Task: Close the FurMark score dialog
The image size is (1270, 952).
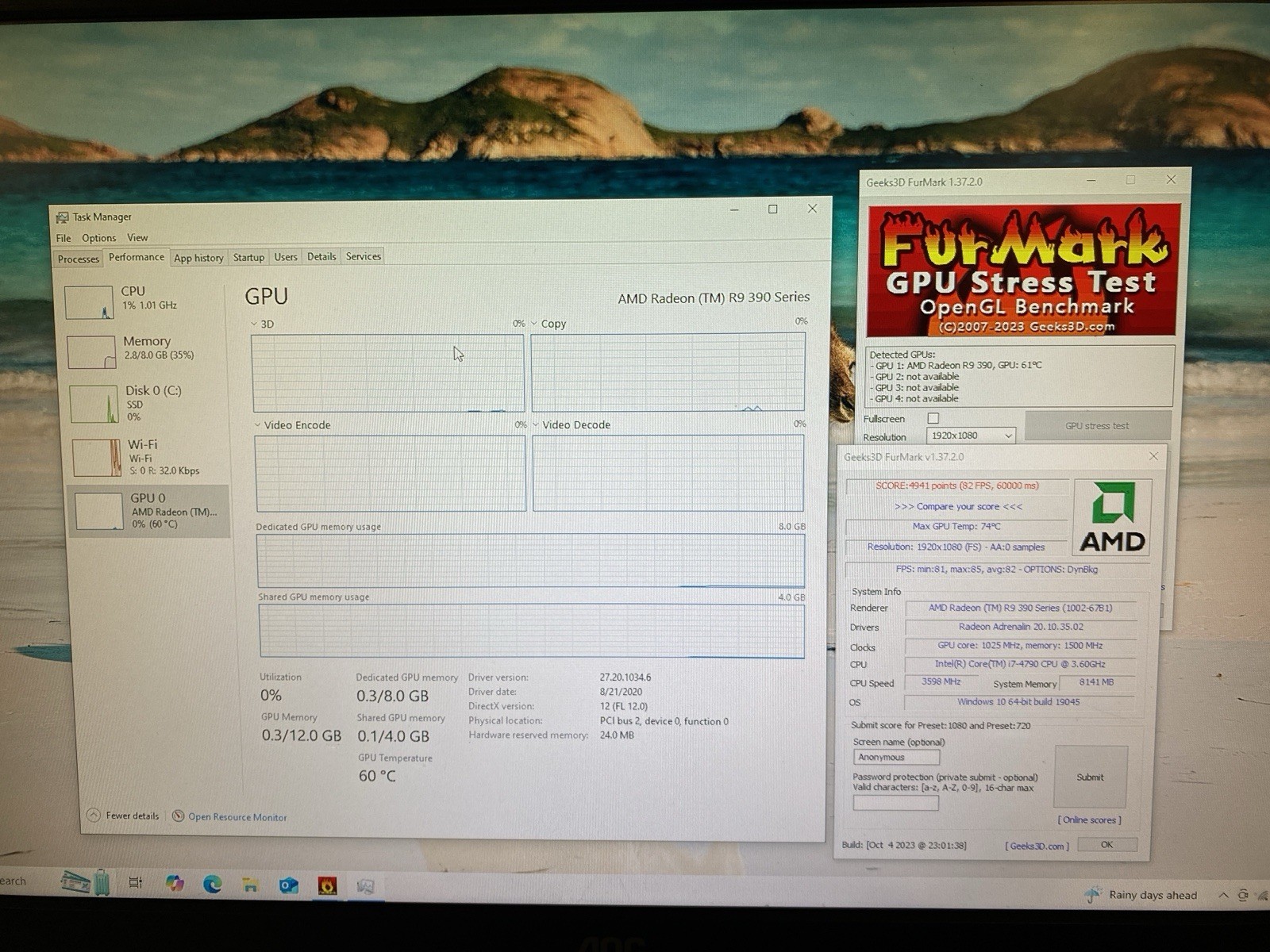Action: tap(1153, 456)
